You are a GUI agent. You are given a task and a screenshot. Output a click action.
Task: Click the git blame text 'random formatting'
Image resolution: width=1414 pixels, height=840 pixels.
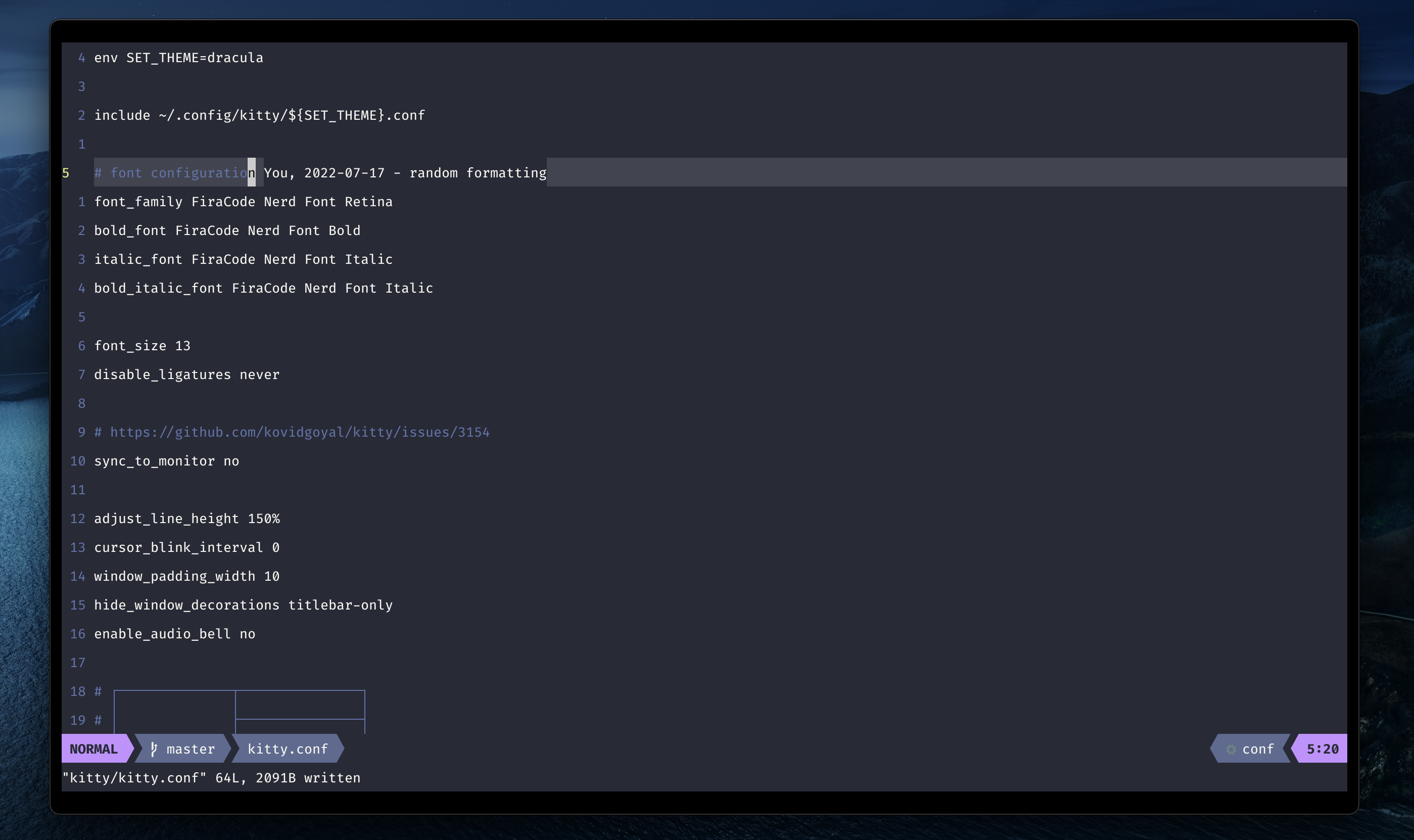pos(478,173)
